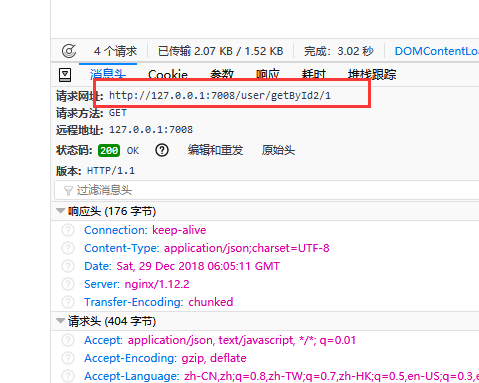Screen dimensions: 479x383
Task: Click the 4 个请求 summary
Action: [115, 51]
